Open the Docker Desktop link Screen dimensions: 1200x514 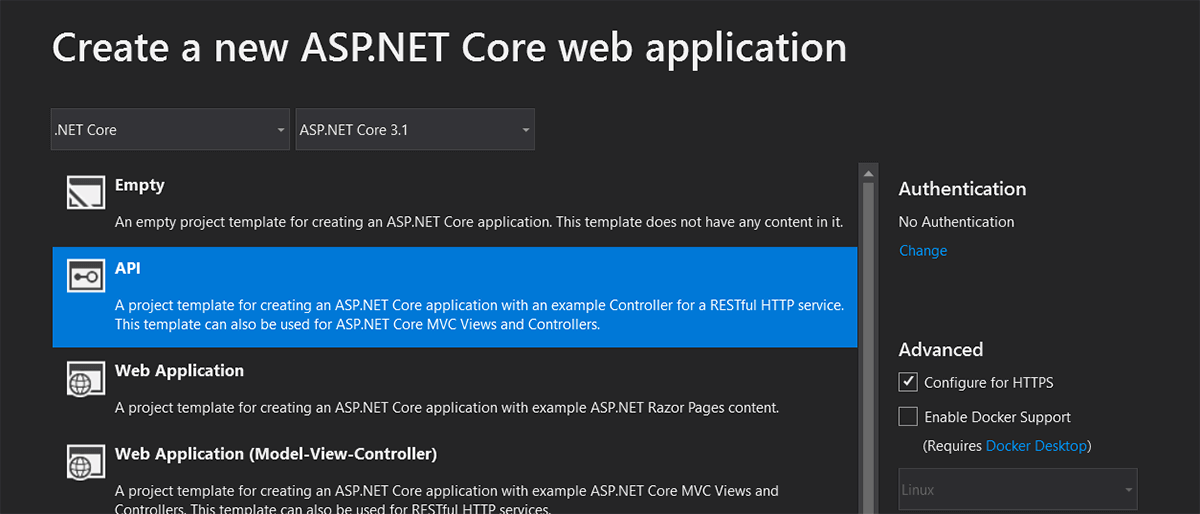1036,445
